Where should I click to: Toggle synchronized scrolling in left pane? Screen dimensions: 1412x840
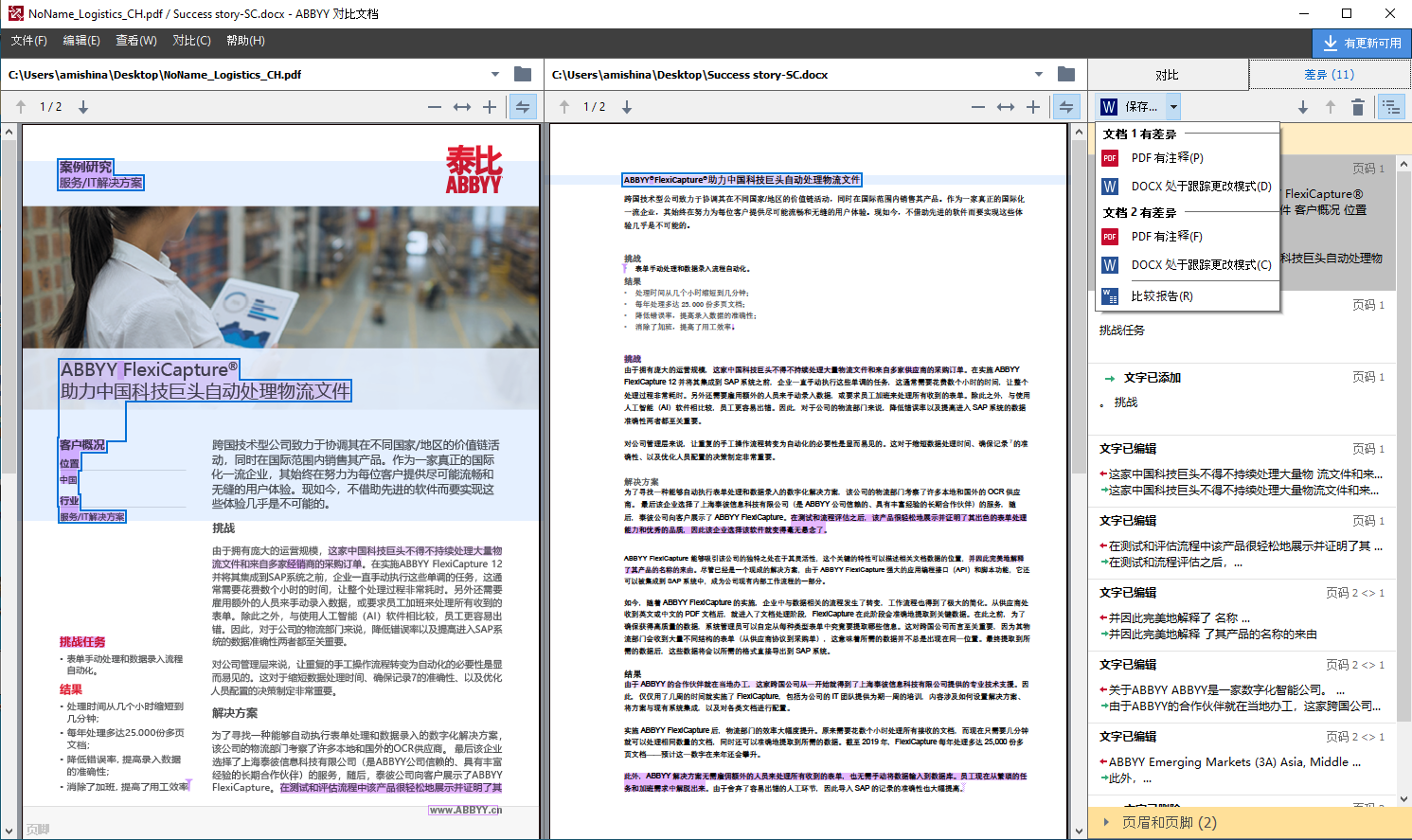pos(523,107)
